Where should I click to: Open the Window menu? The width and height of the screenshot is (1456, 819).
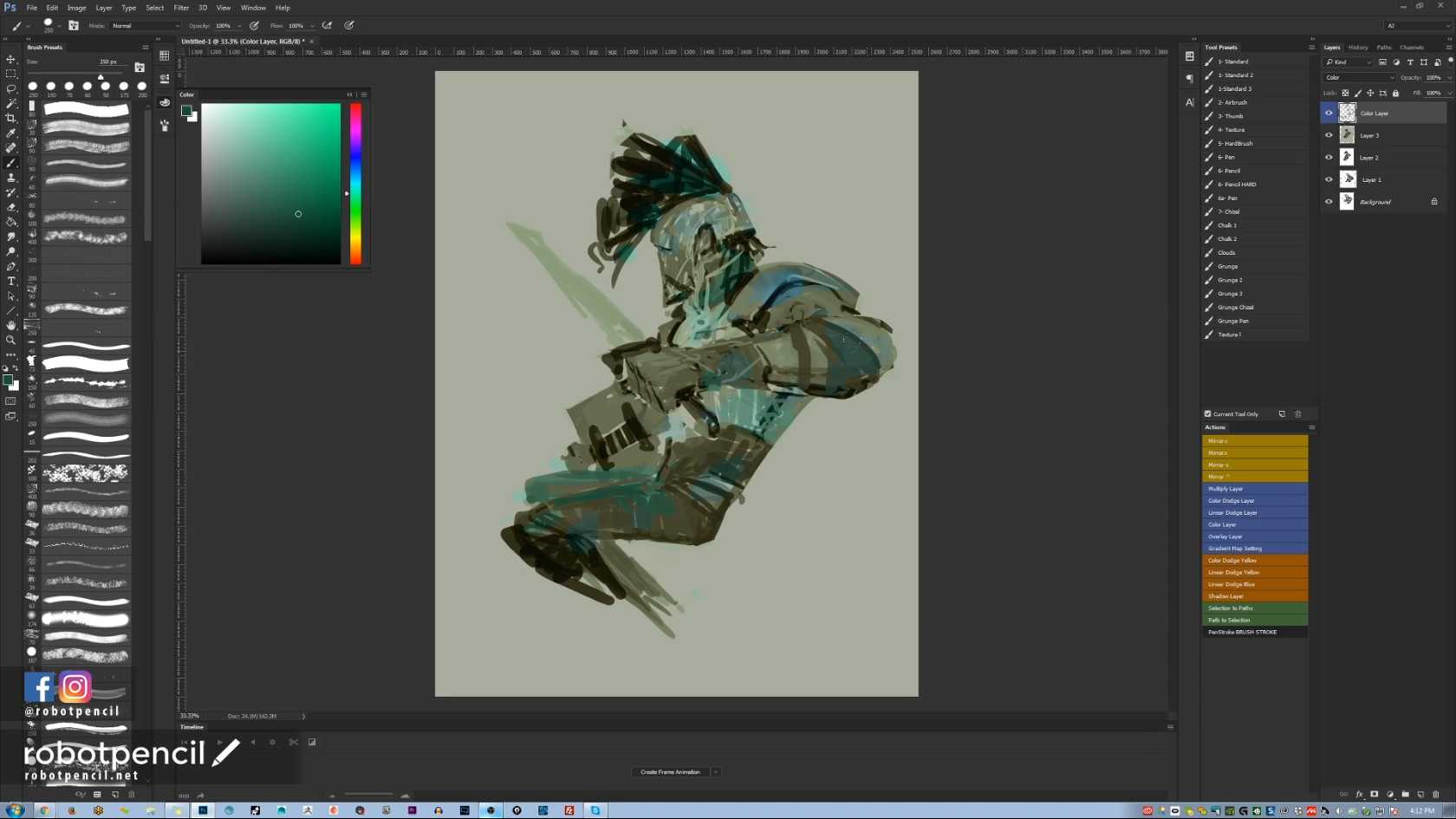[x=253, y=8]
